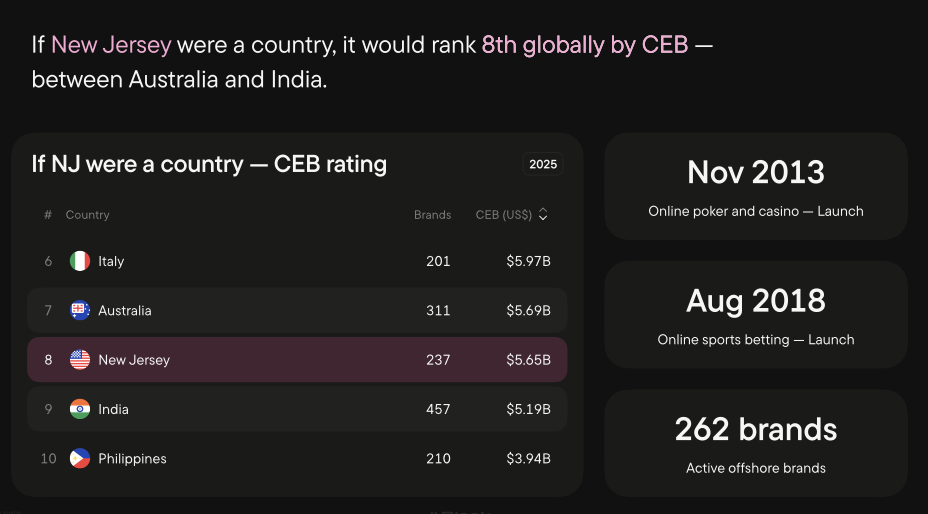Click the Country column header
Image resolution: width=928 pixels, height=514 pixels.
(x=88, y=215)
